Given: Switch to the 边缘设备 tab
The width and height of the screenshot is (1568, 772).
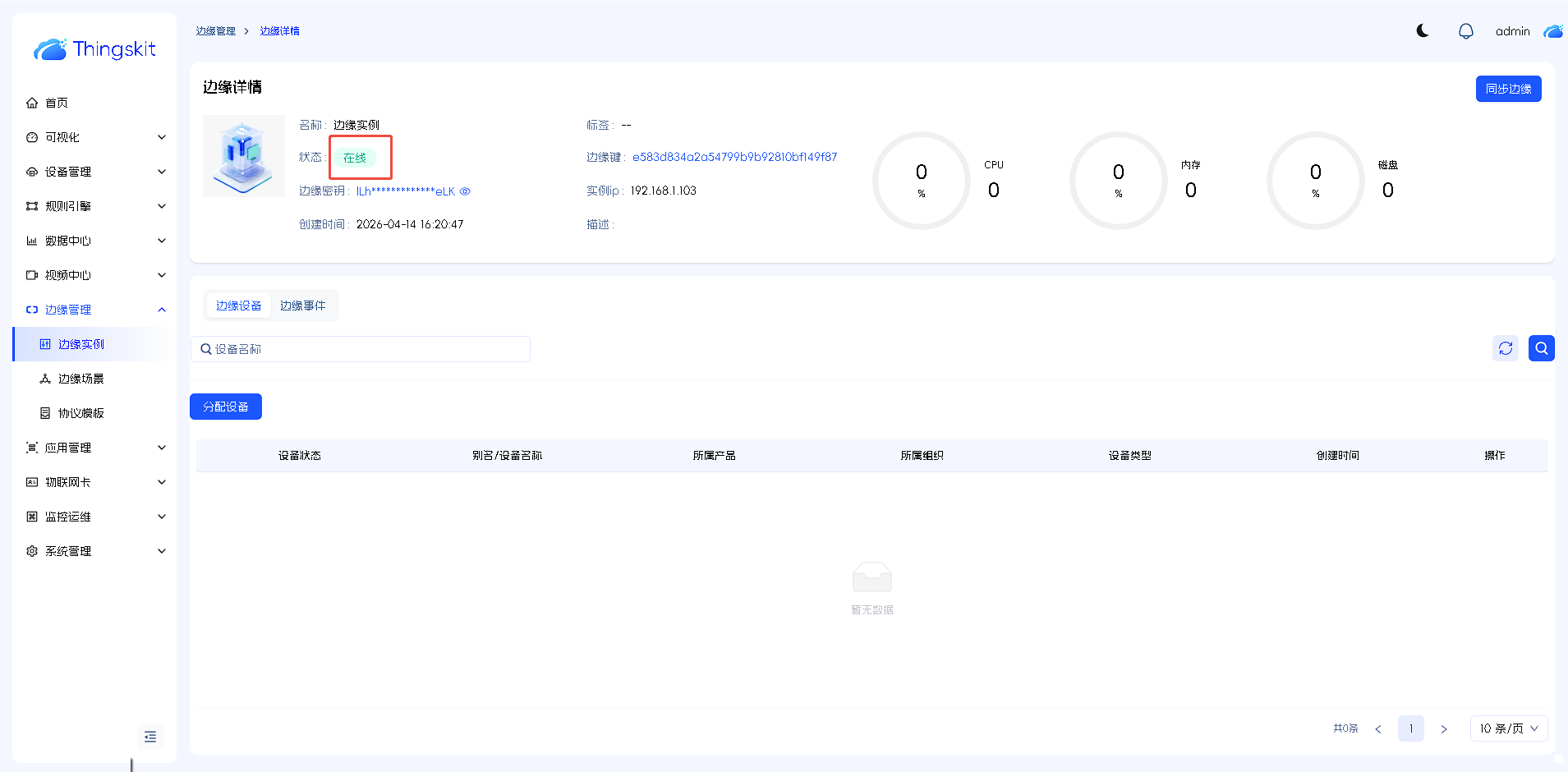Looking at the screenshot, I should 238,306.
